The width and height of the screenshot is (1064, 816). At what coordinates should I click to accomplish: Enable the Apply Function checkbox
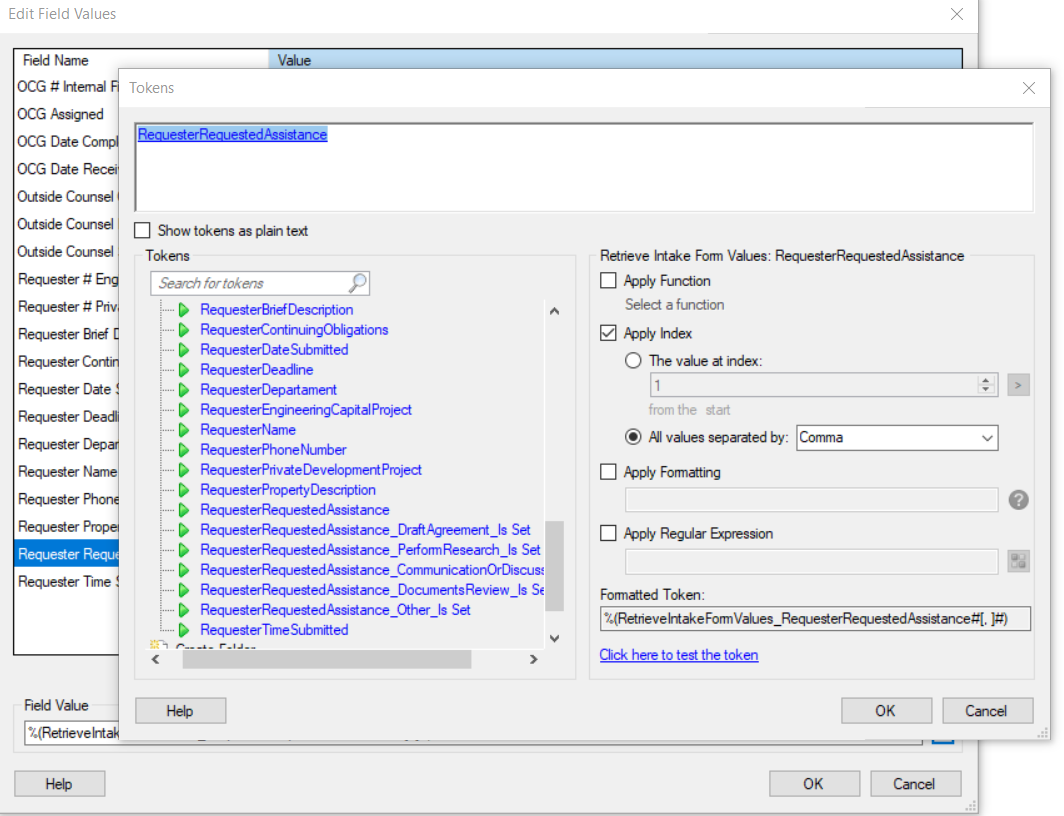(x=608, y=281)
